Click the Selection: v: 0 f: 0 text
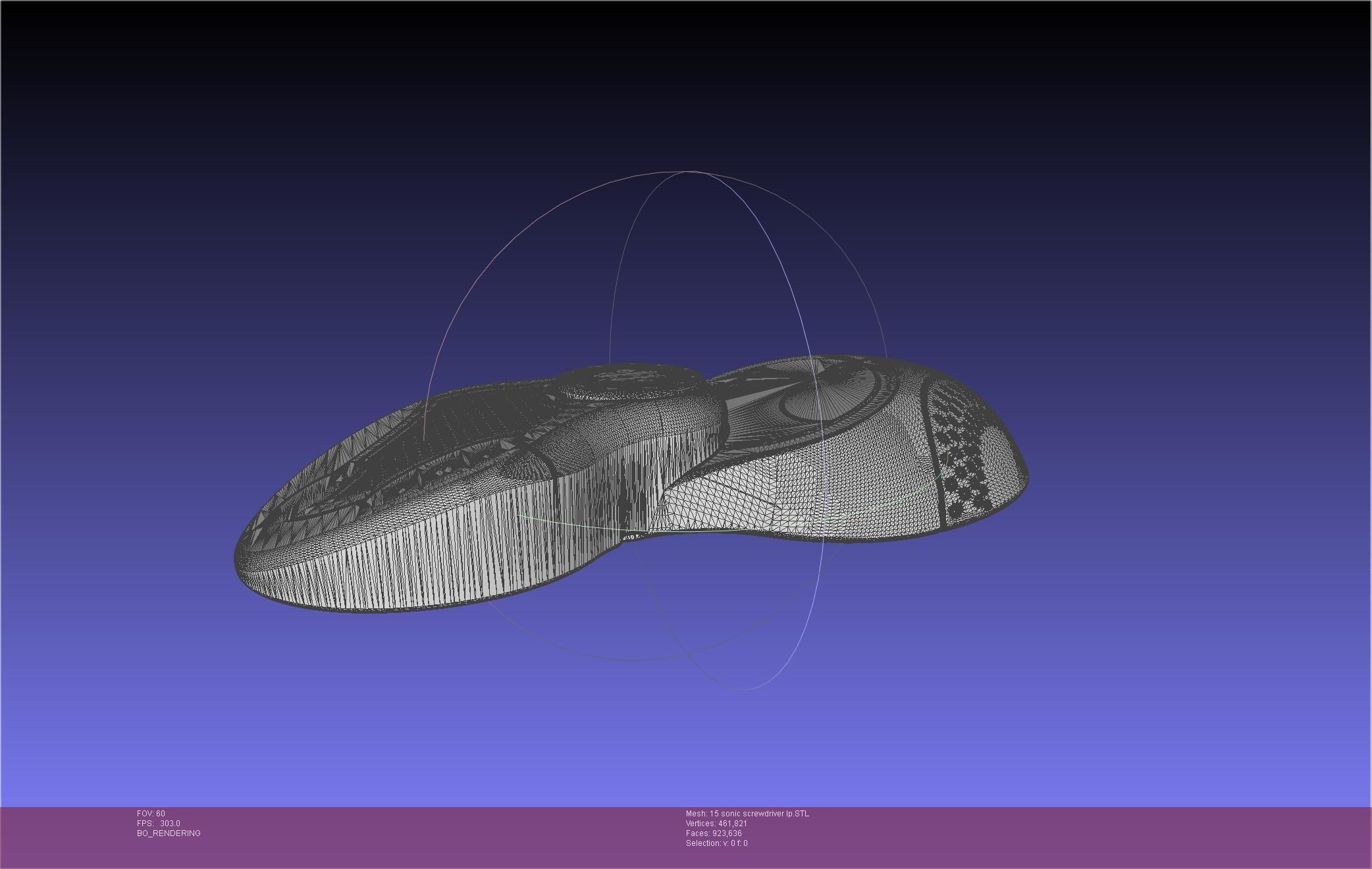The height and width of the screenshot is (869, 1372). point(716,843)
